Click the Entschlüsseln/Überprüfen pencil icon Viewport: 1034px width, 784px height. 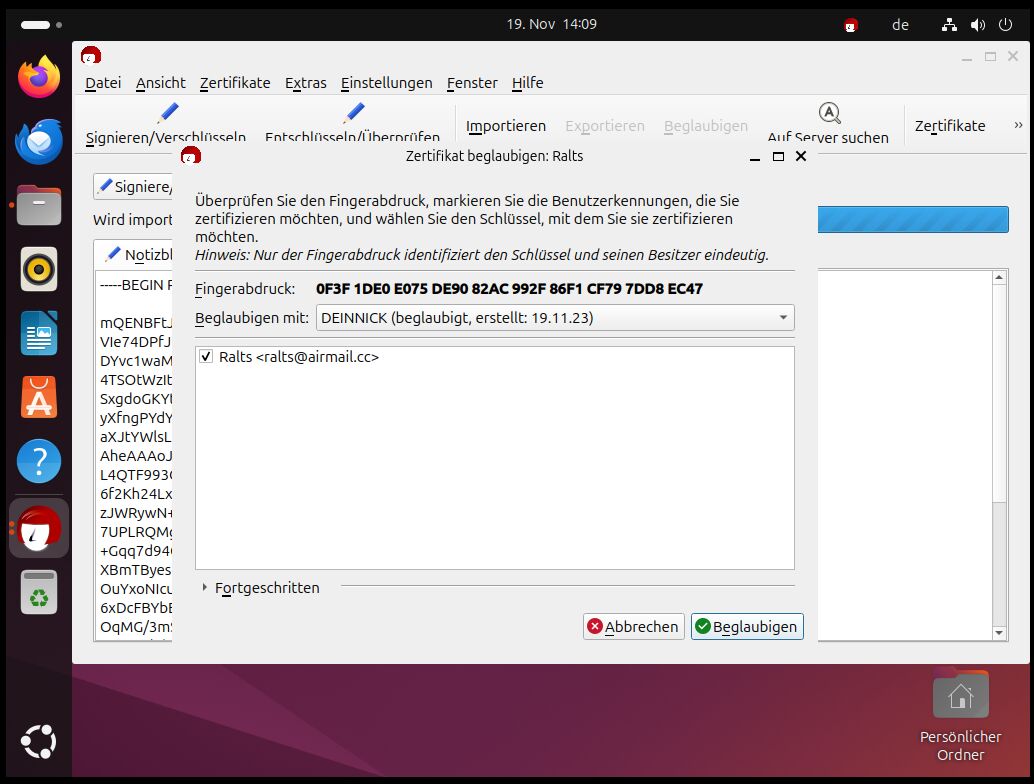pos(353,113)
